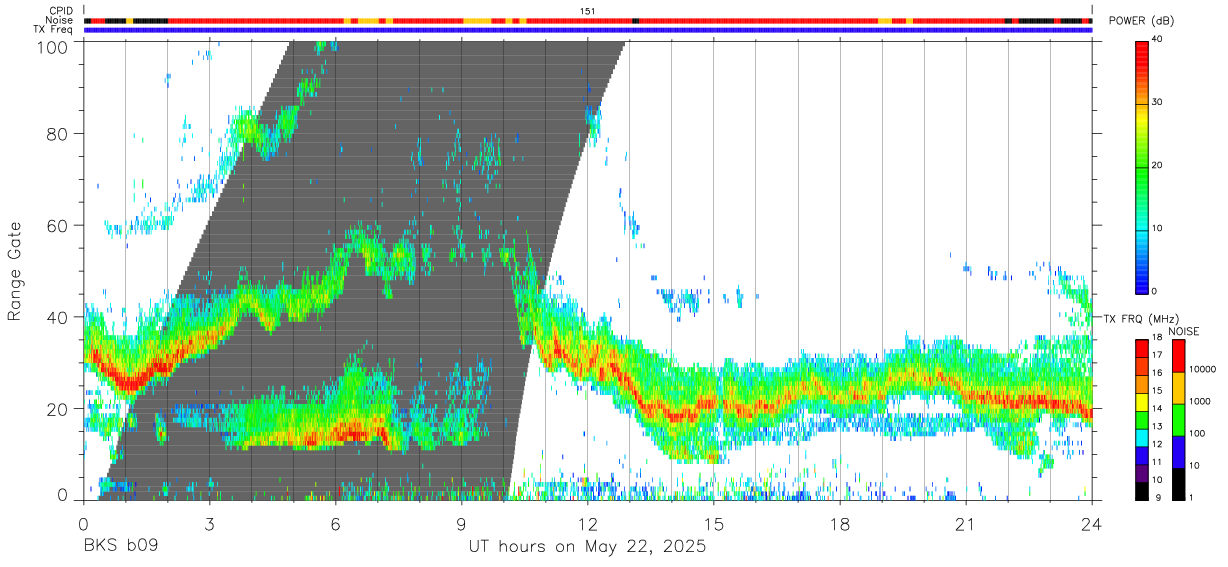
Task: Click the 100 label on the NOISE legend
Action: (1197, 433)
